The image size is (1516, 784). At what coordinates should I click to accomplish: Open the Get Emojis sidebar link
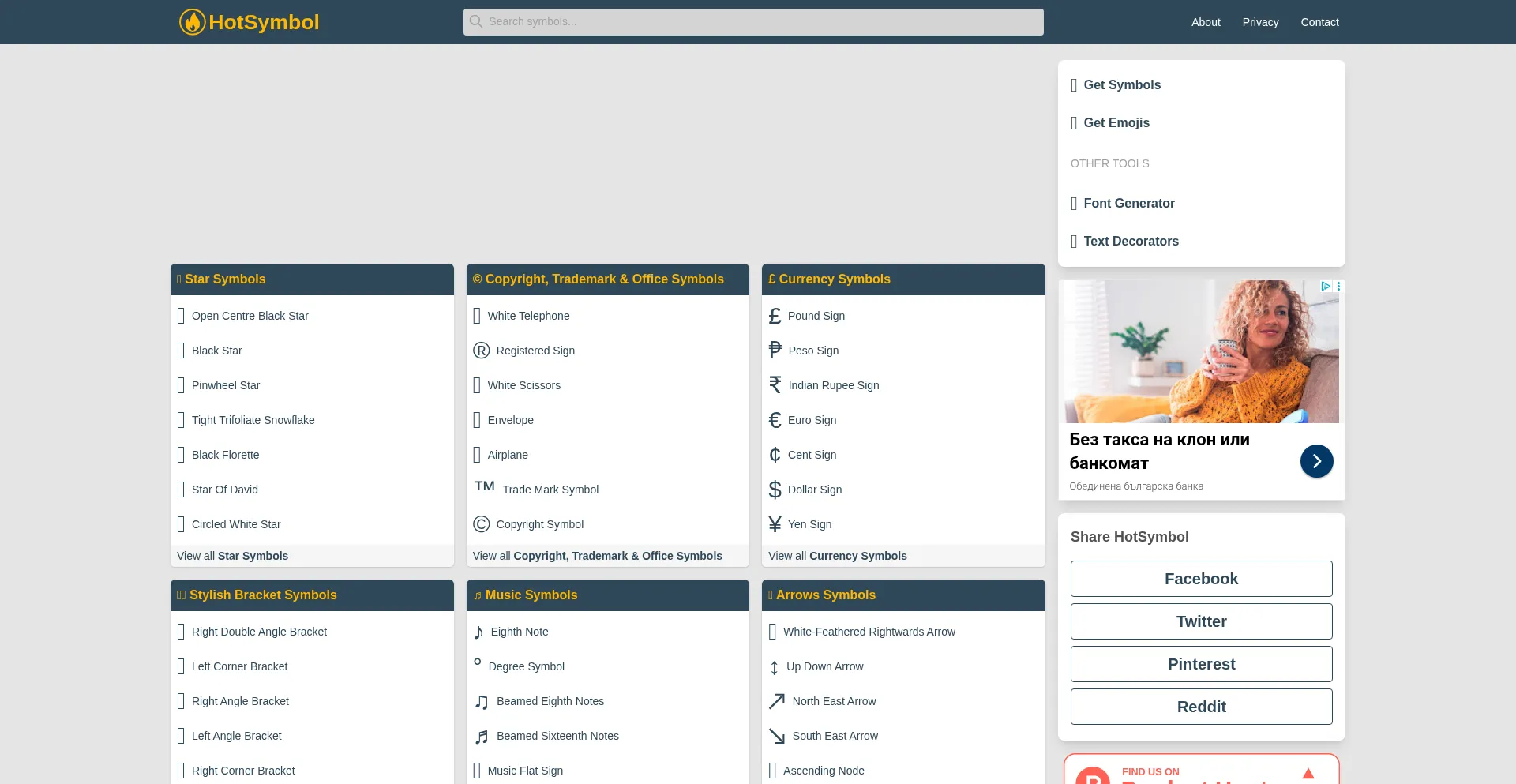tap(1116, 123)
